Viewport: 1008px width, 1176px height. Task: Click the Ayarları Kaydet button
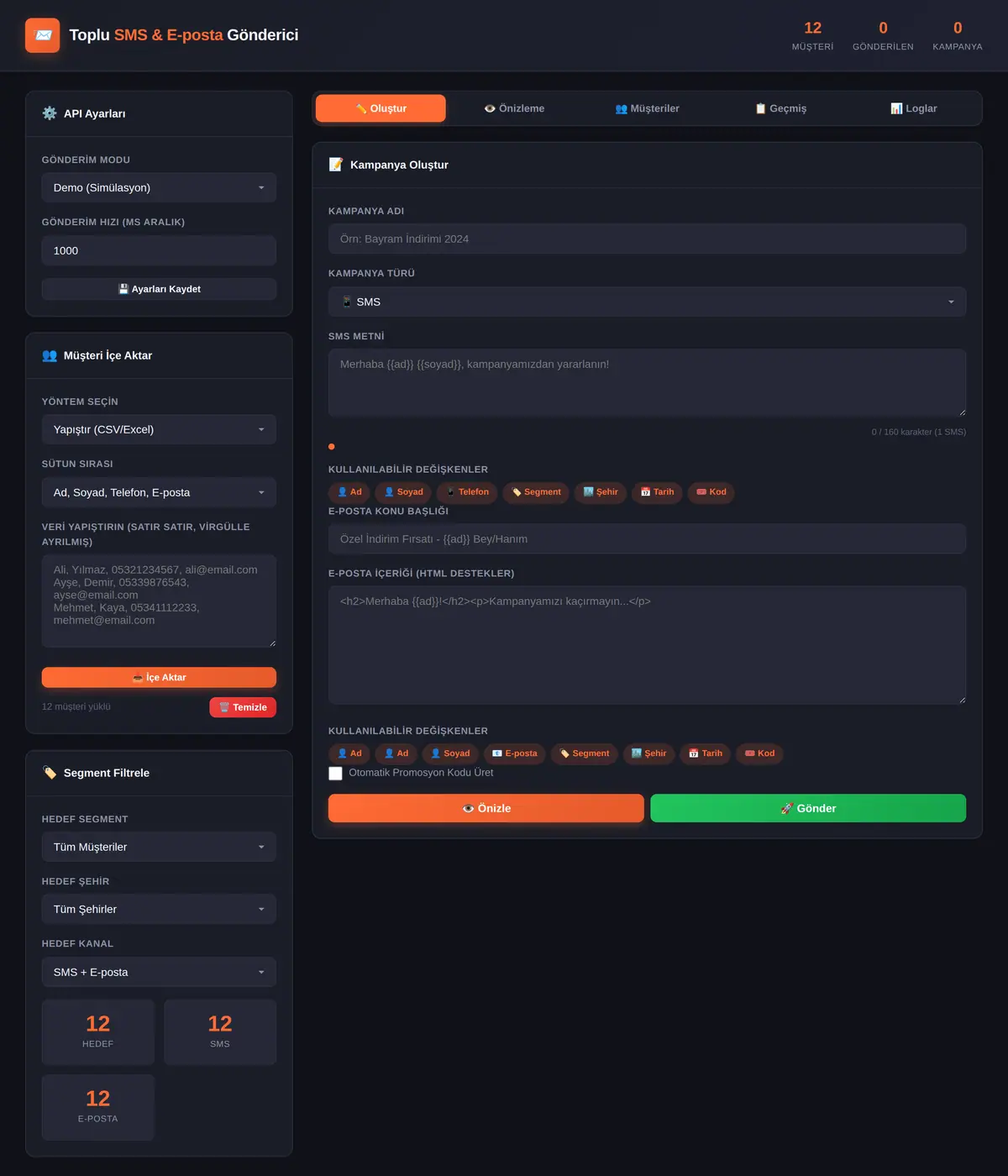(159, 289)
